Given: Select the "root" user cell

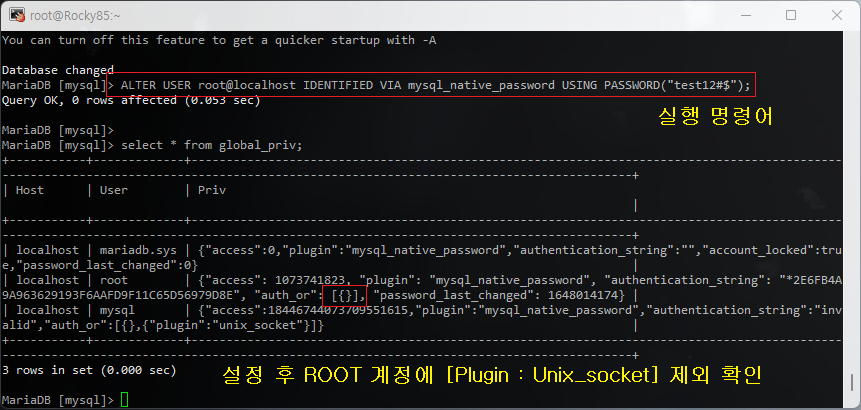Looking at the screenshot, I should coord(114,280).
